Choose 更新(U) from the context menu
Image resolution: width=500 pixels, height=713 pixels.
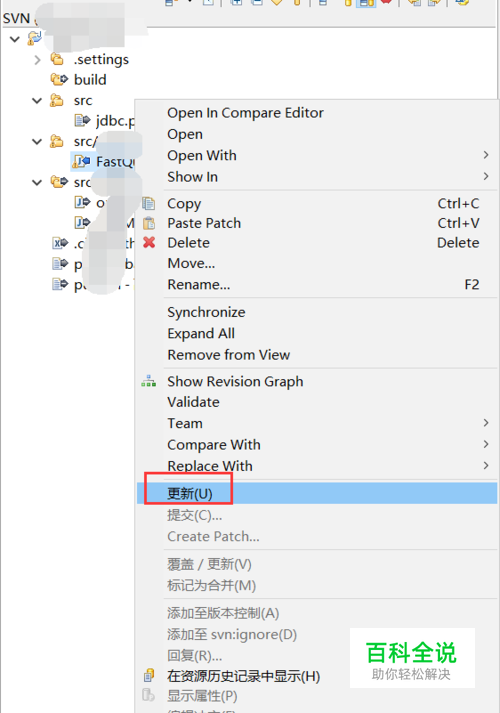317,493
